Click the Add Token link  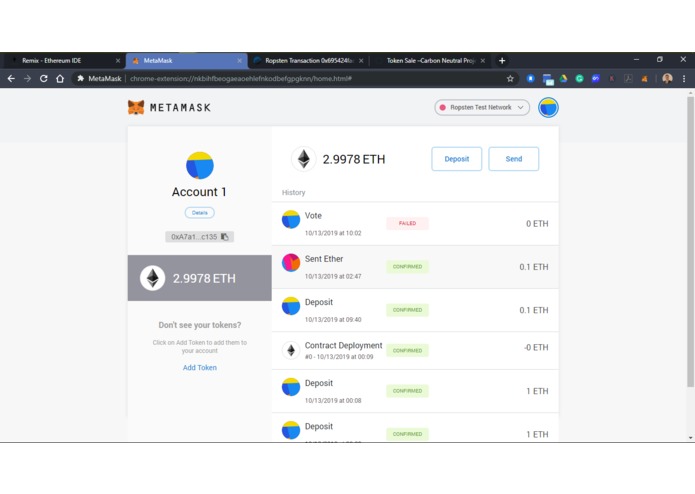tap(199, 367)
